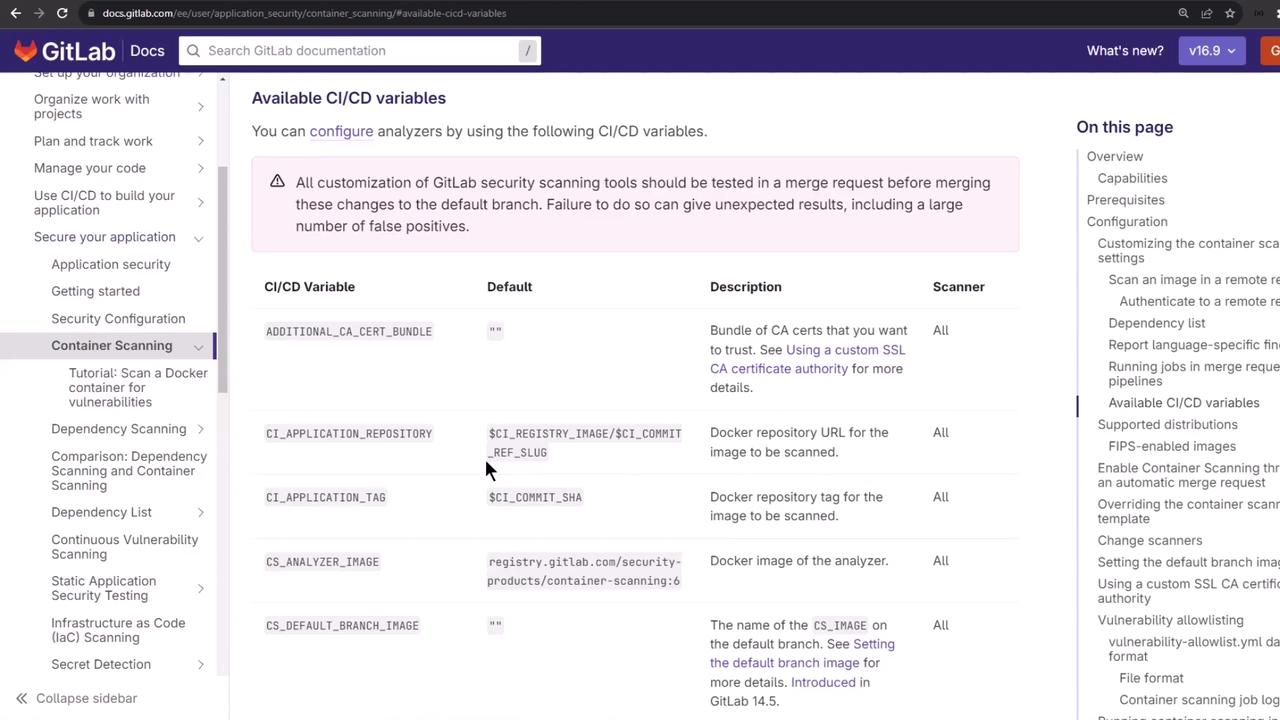Jump to Configuration section
This screenshot has width=1280, height=720.
tap(1127, 222)
